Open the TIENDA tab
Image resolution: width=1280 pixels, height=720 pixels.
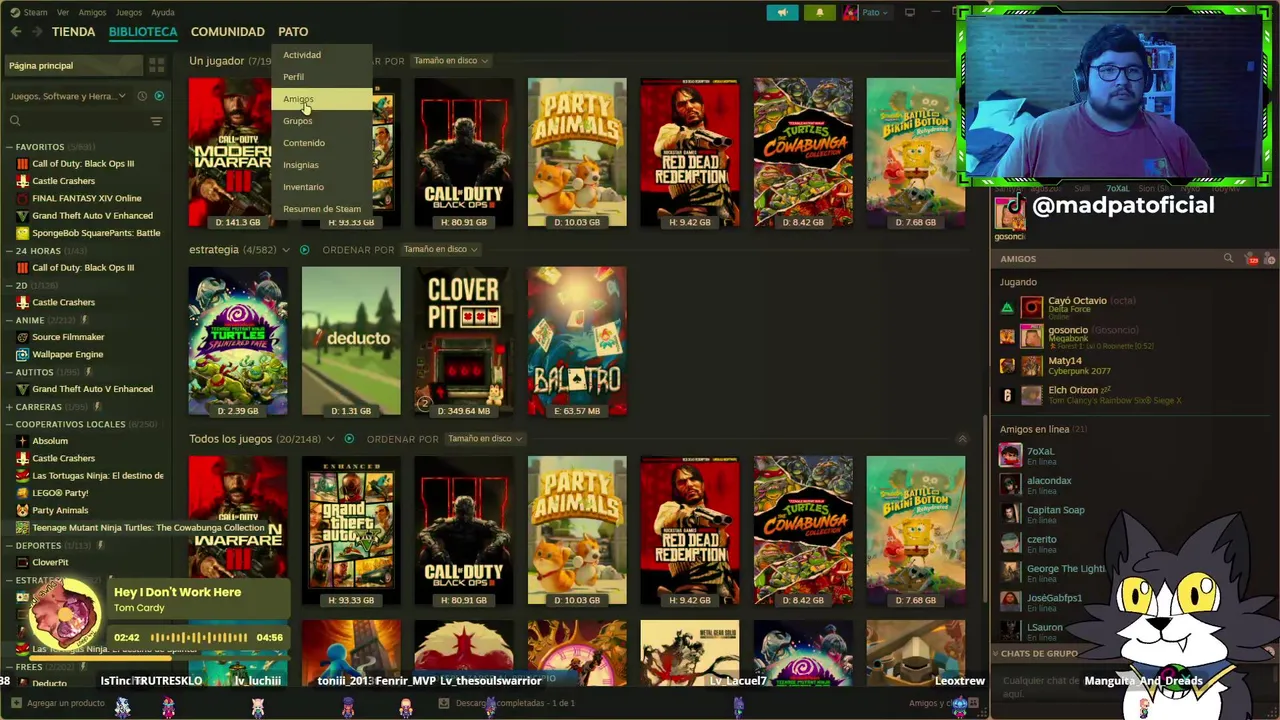73,32
